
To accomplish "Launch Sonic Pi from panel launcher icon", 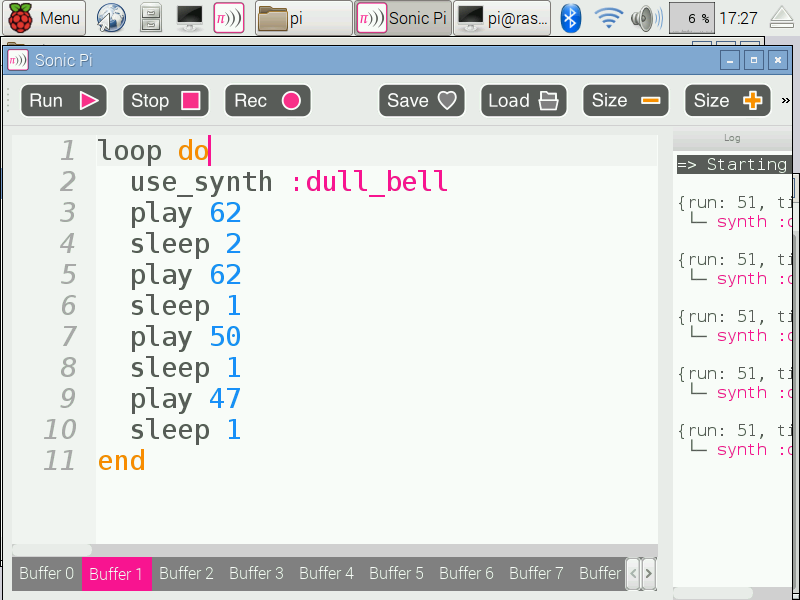I will [229, 18].
